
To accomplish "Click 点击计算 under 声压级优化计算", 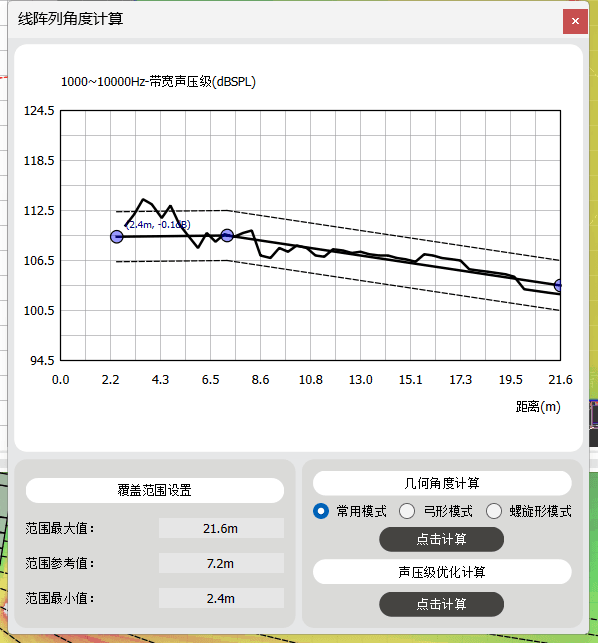I will [x=441, y=604].
